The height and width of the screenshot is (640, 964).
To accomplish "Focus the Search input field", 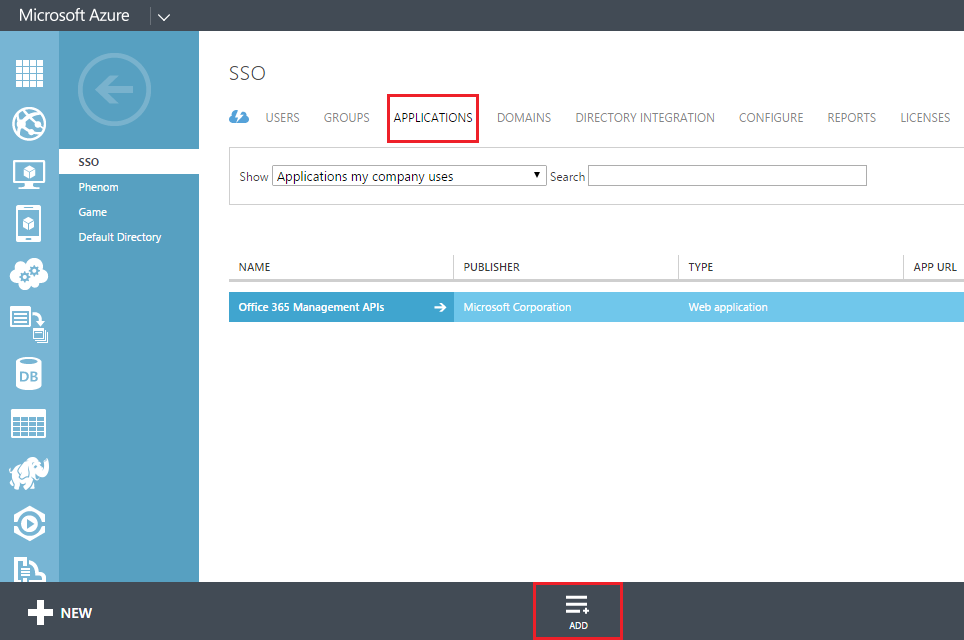I will [727, 176].
